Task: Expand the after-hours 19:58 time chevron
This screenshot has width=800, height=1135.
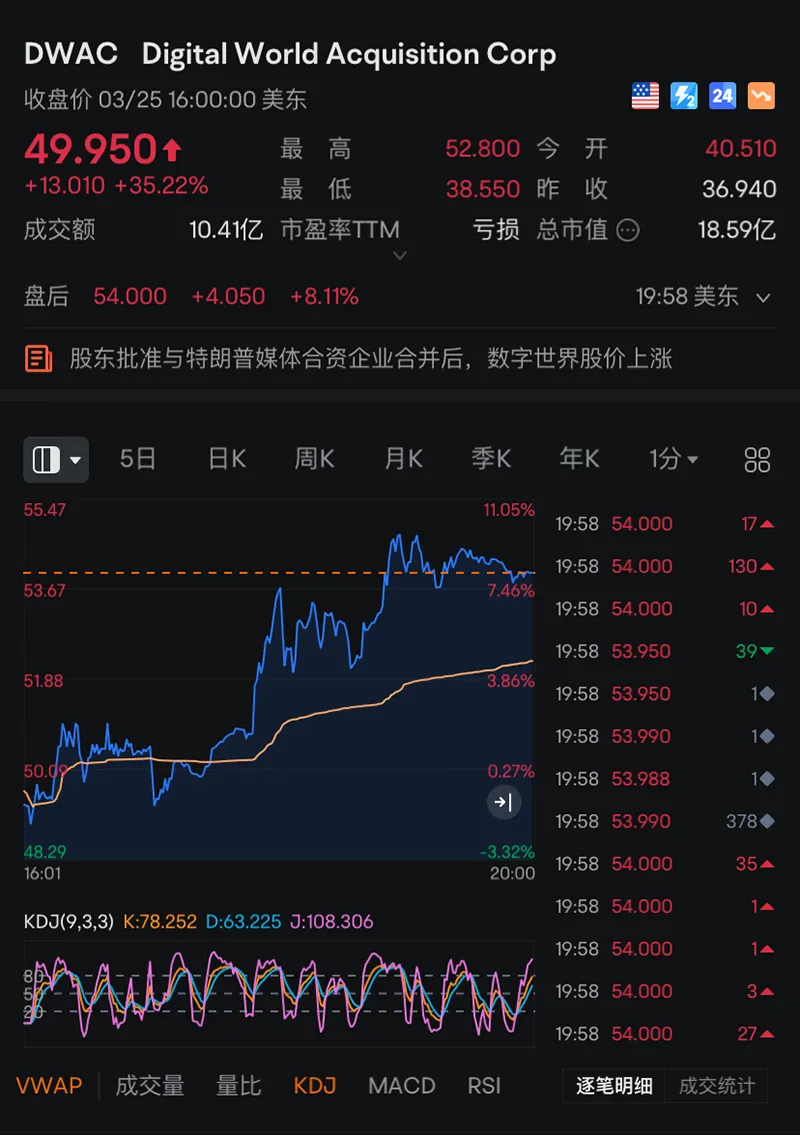Action: tap(763, 298)
